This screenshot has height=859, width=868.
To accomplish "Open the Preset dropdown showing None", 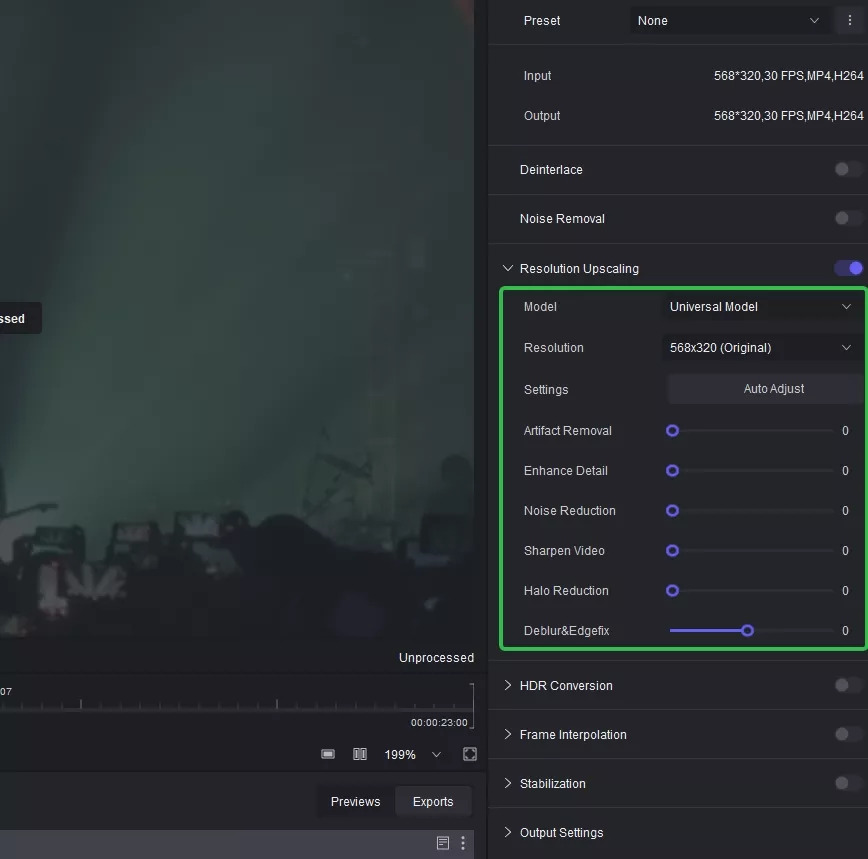I will pyautogui.click(x=728, y=21).
